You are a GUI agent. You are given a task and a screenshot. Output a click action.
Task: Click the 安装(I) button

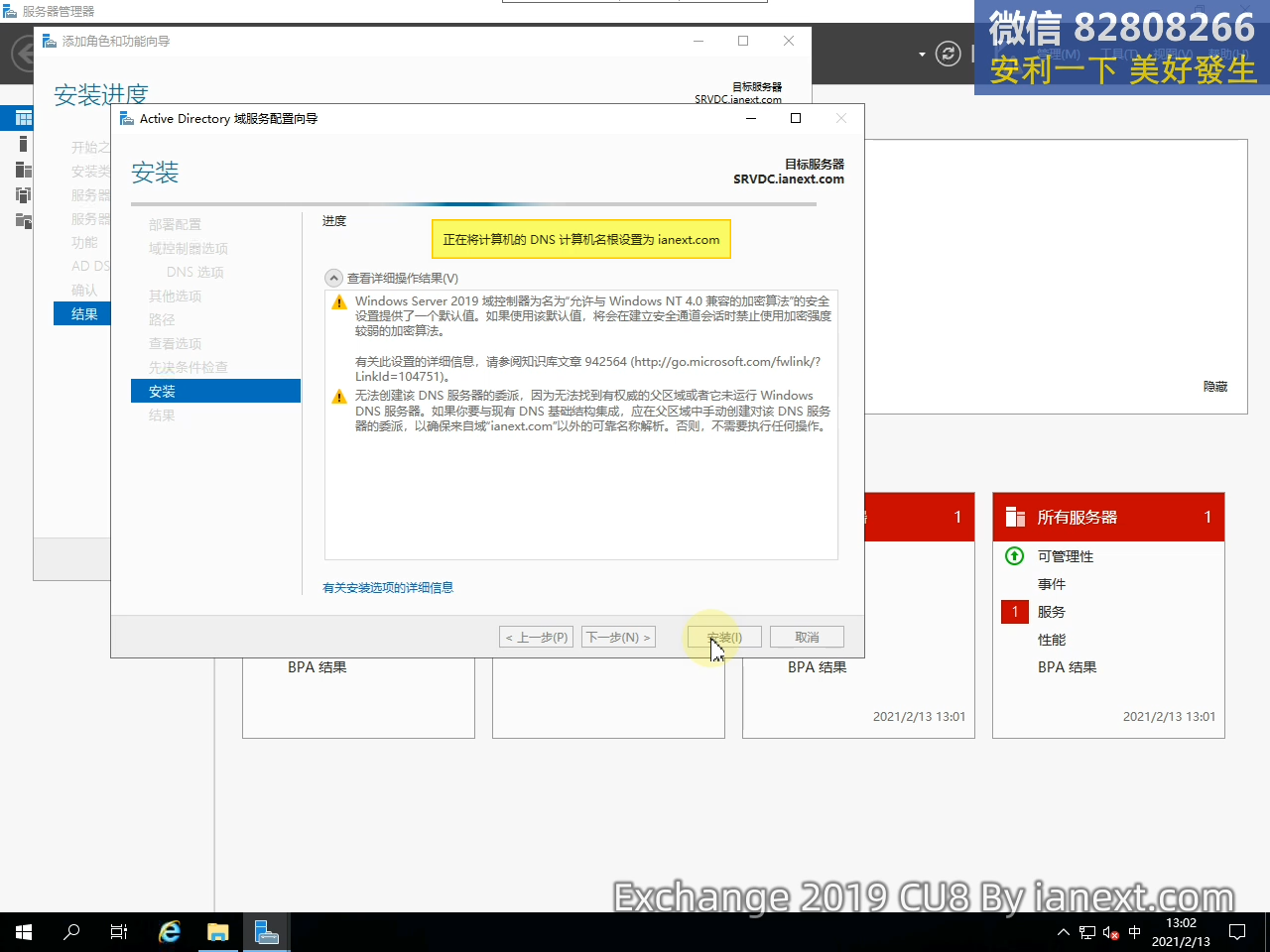click(724, 638)
